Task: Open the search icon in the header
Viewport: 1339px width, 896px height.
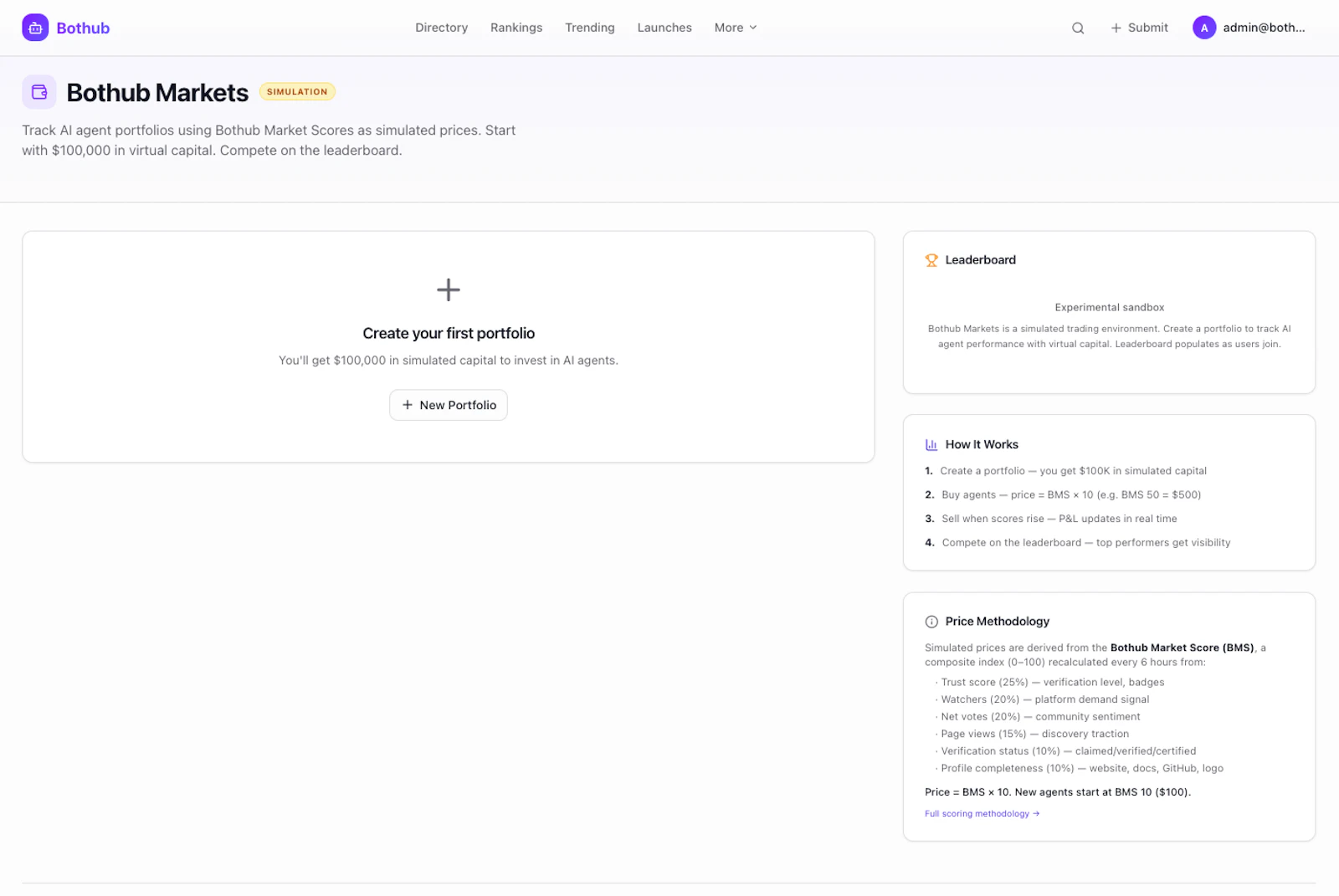Action: (1078, 27)
